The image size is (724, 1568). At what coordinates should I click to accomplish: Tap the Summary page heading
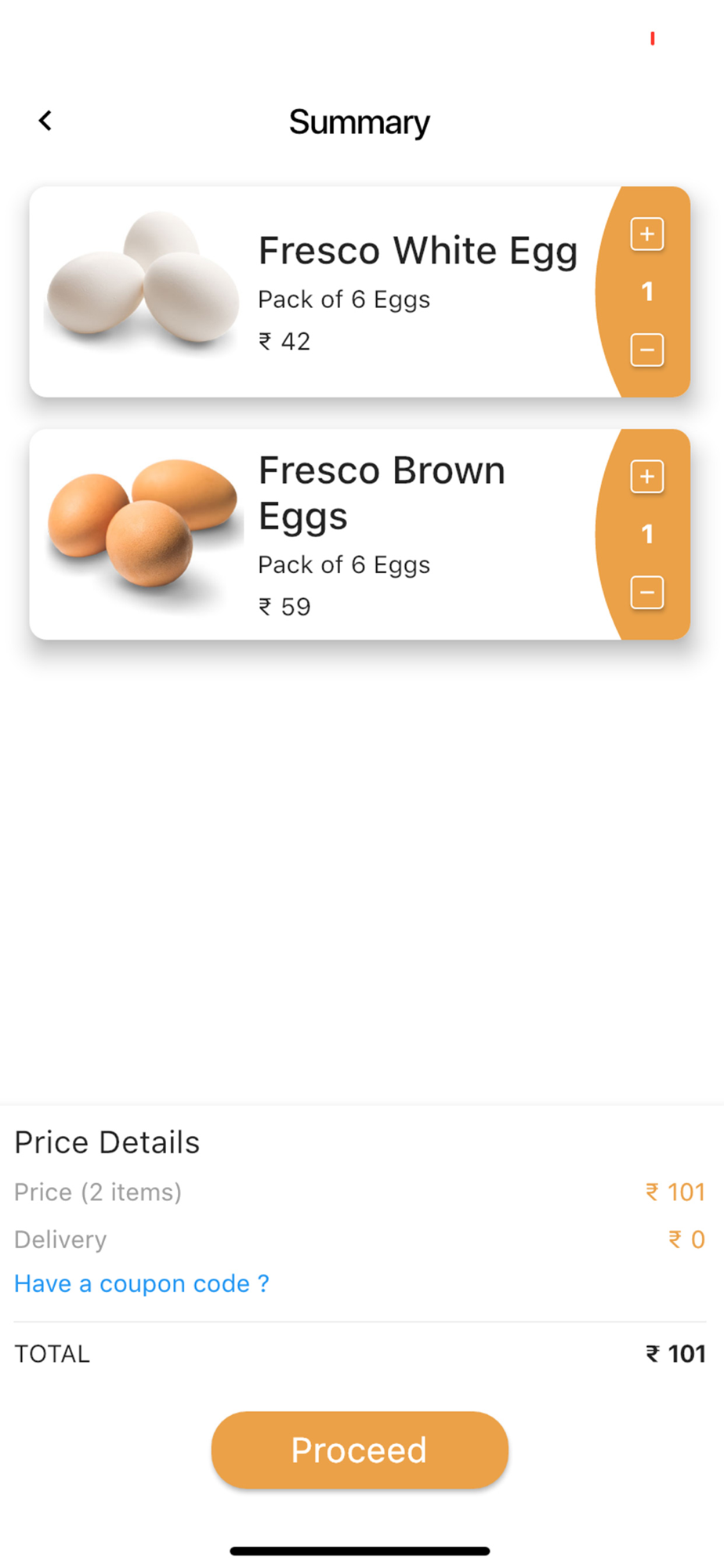[x=360, y=122]
